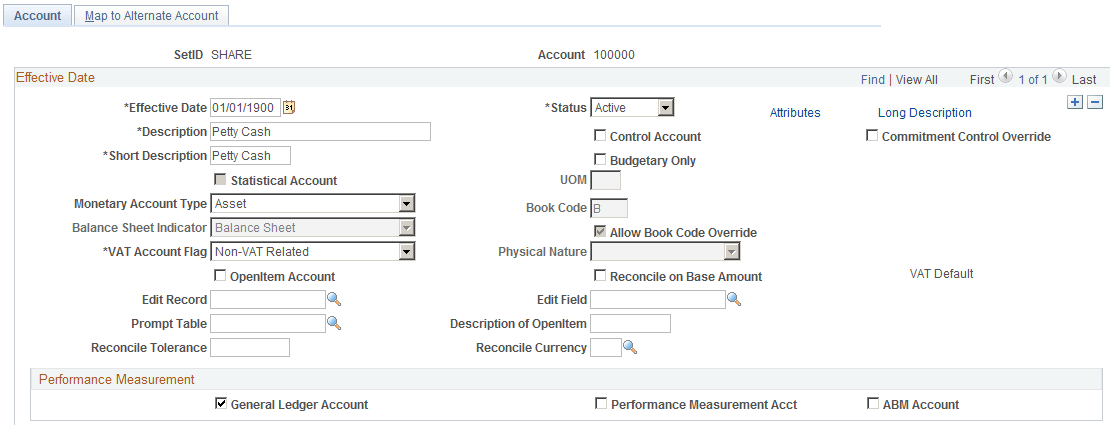The width and height of the screenshot is (1110, 425).
Task: Open the Long Description link
Action: (x=925, y=113)
